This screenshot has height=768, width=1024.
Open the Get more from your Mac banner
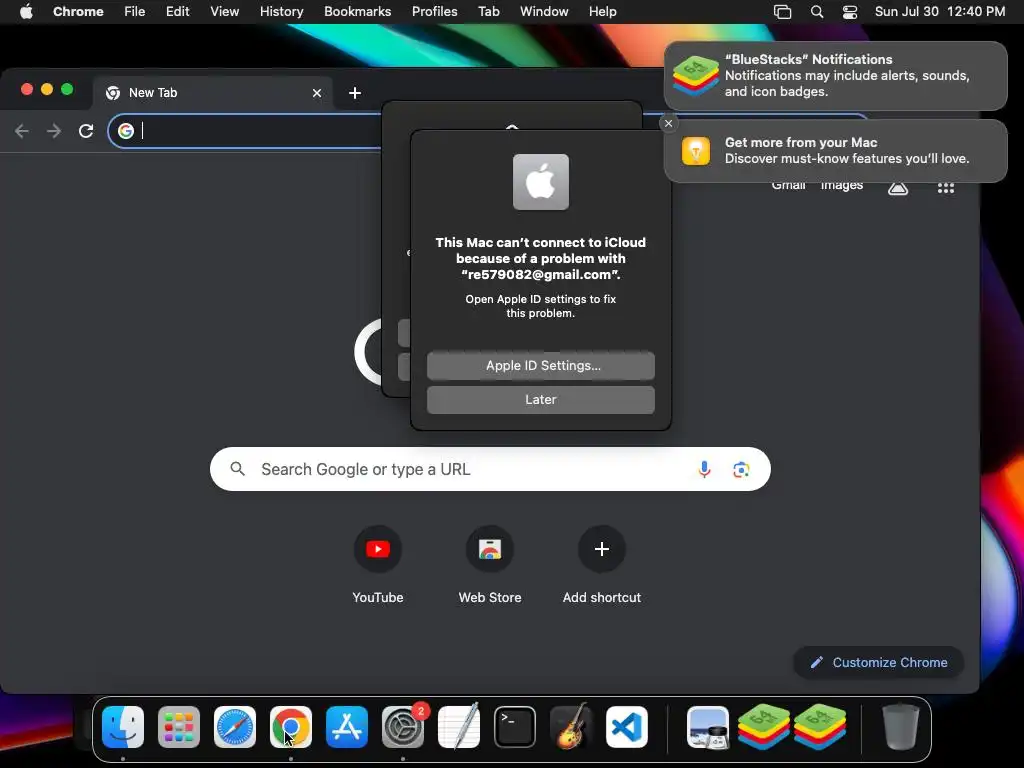coord(835,151)
